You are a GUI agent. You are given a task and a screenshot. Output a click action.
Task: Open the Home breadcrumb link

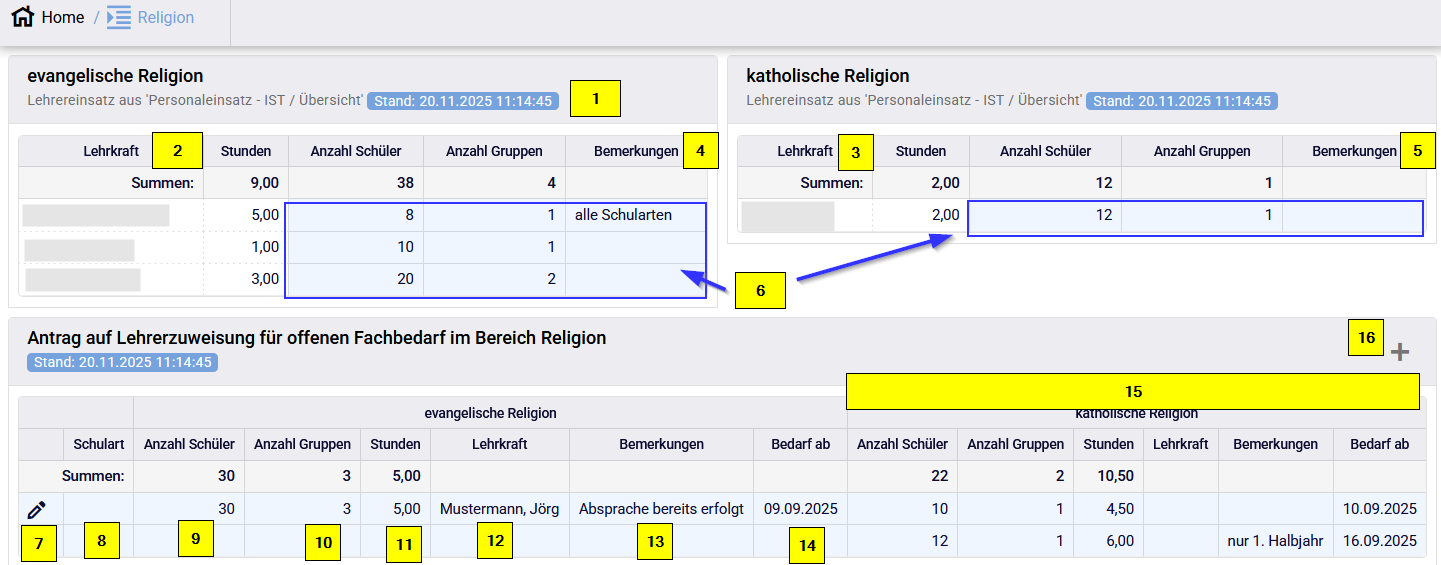pos(62,17)
